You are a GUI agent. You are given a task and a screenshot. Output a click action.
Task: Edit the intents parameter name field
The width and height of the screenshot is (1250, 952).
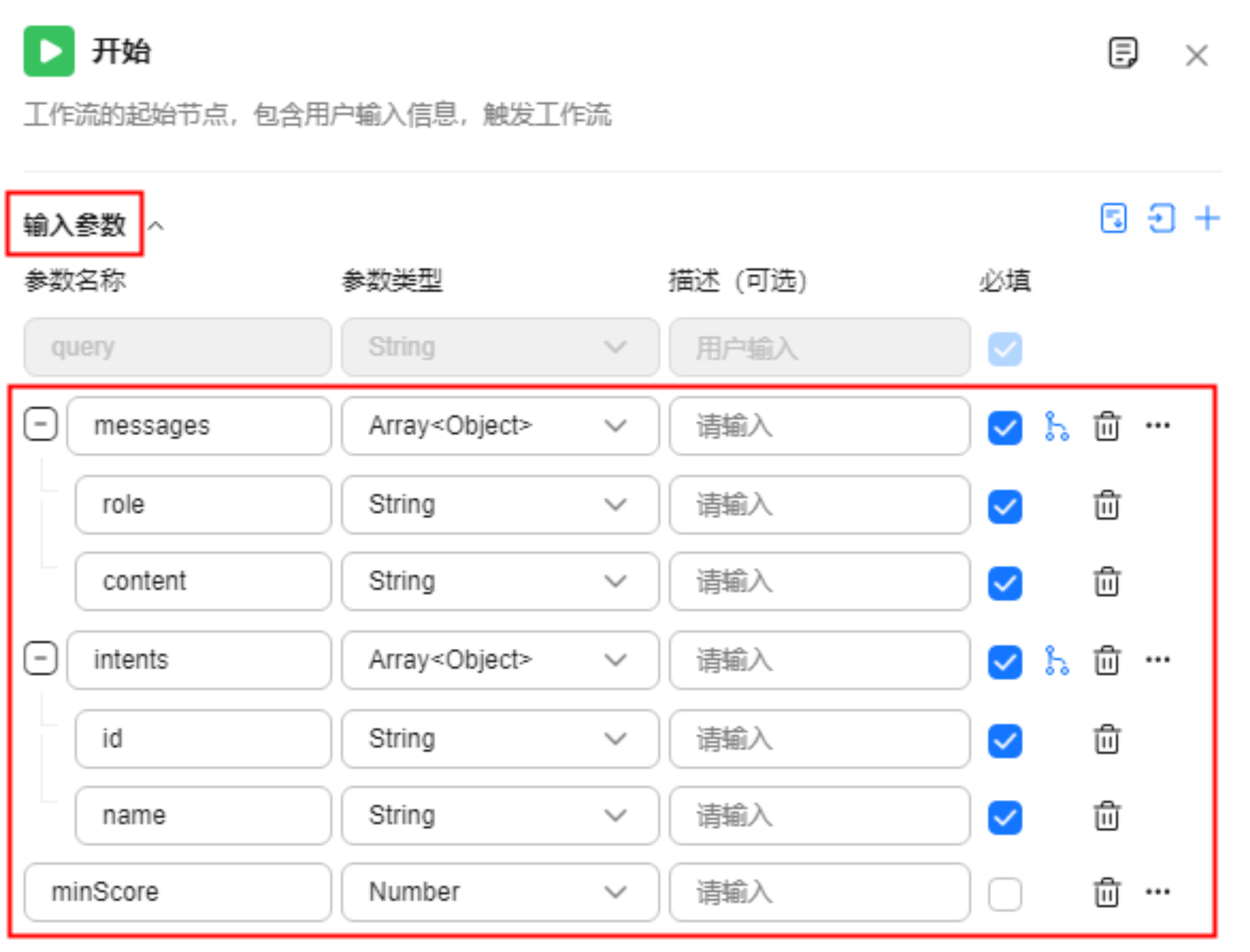[199, 660]
